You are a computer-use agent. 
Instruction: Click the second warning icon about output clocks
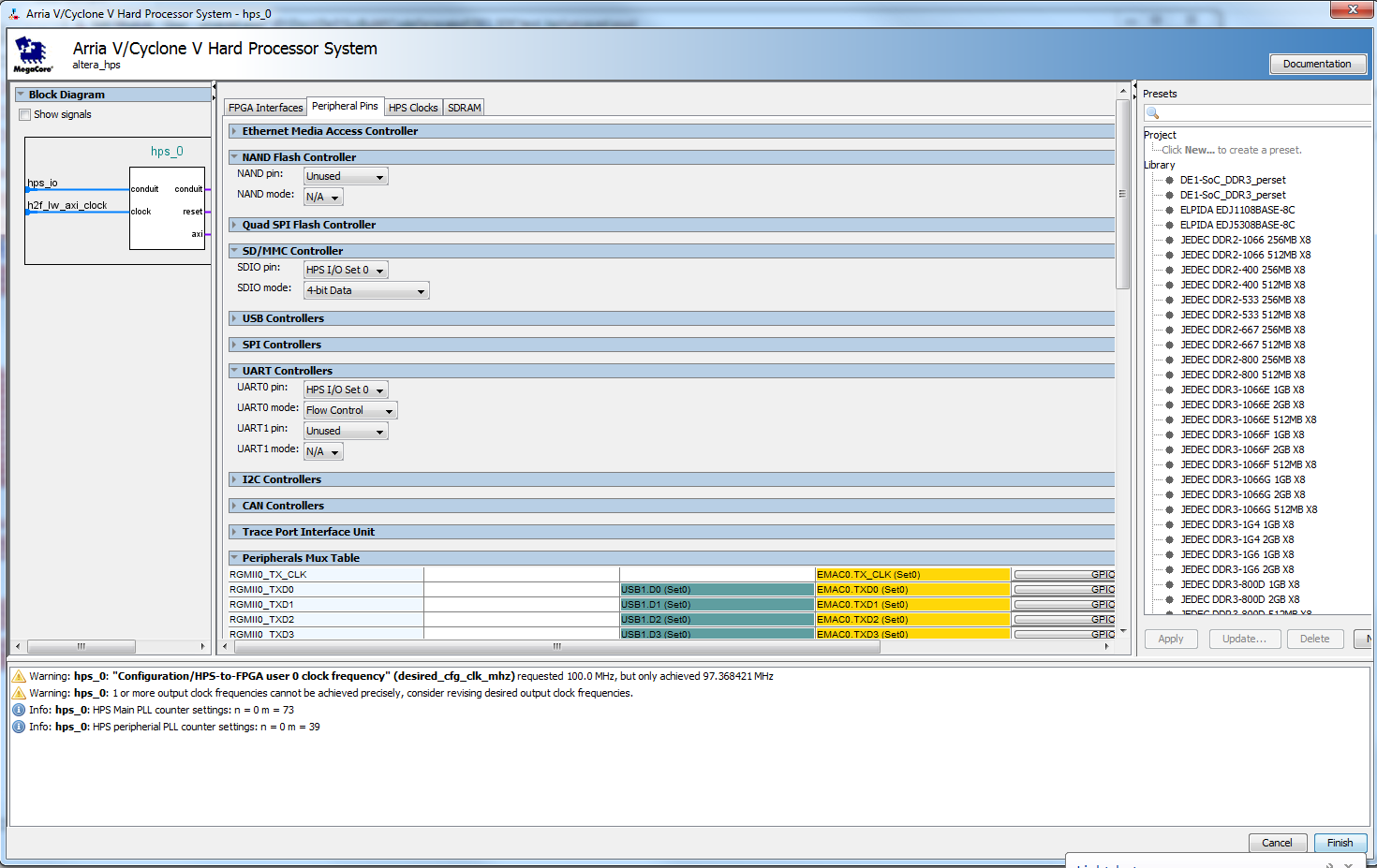tap(19, 693)
